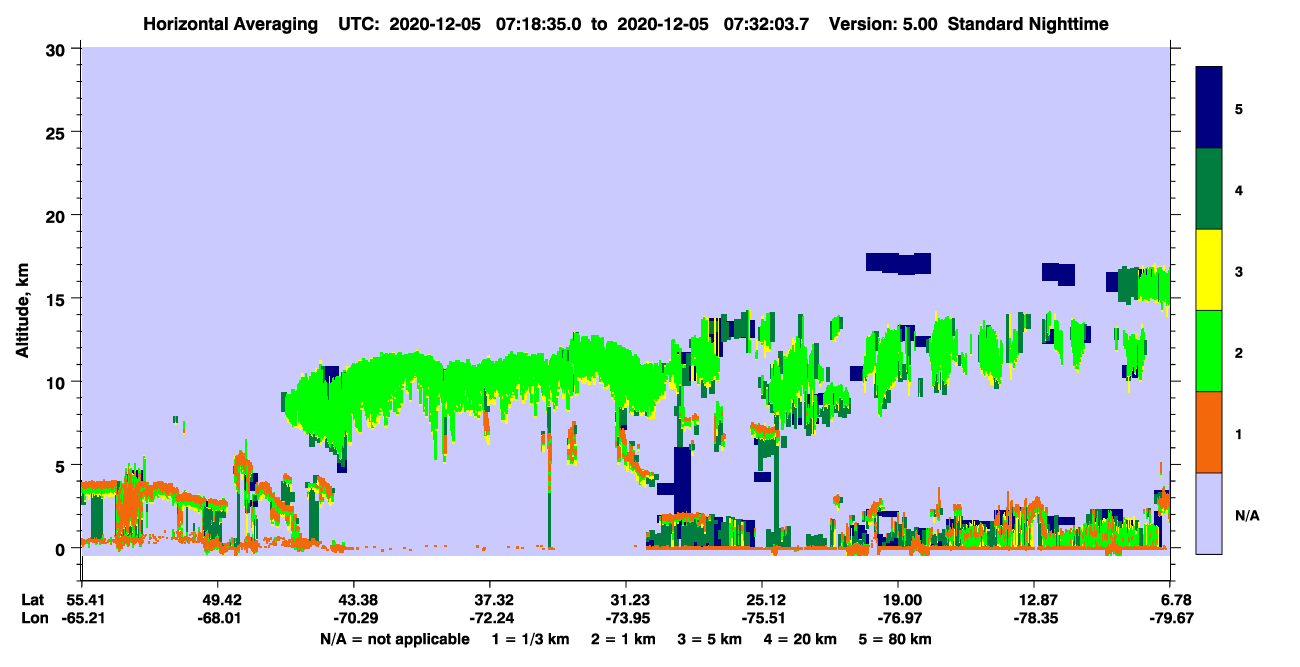Click colorbar label 'N/A'
The height and width of the screenshot is (667, 1300).
click(x=1247, y=516)
